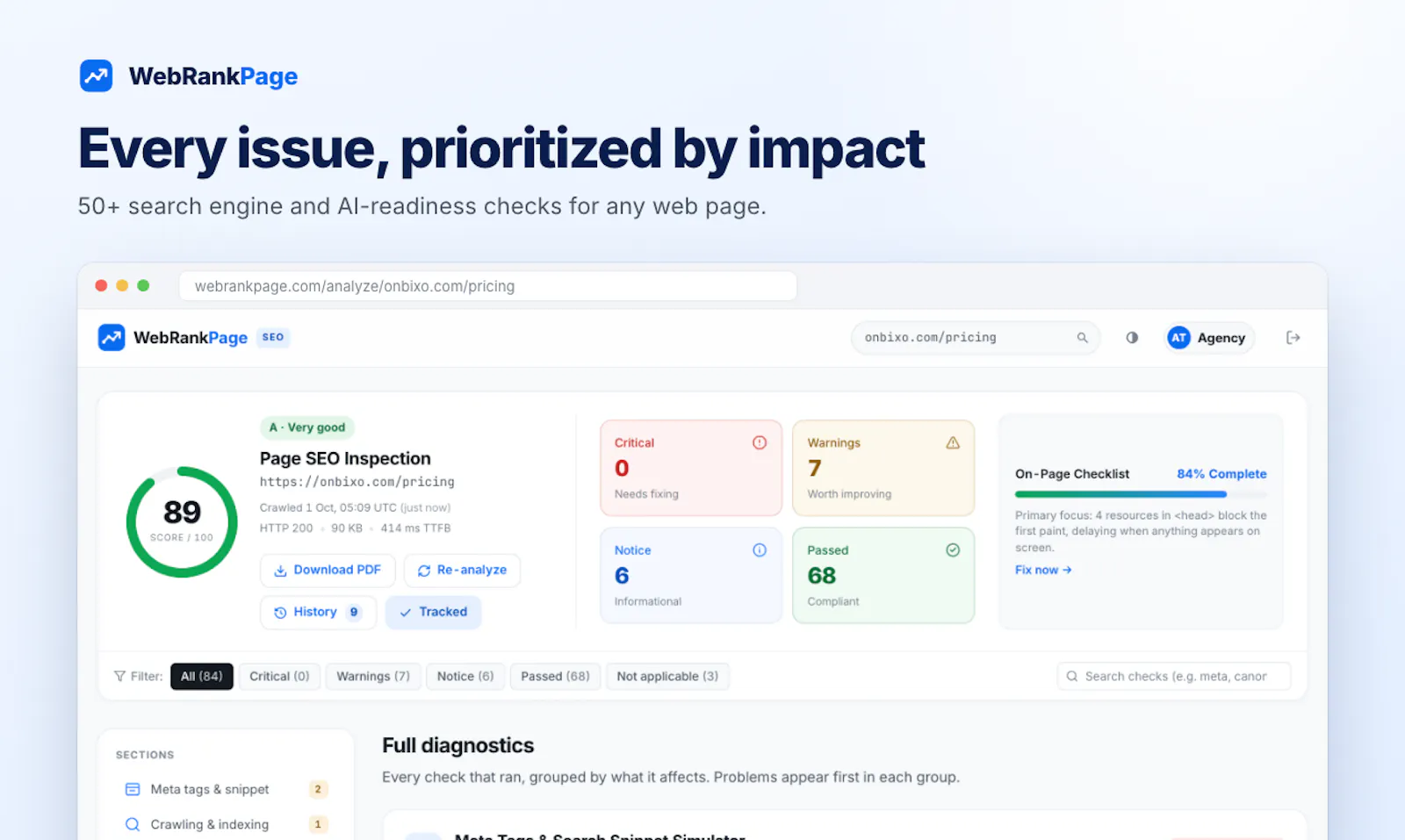Image resolution: width=1405 pixels, height=840 pixels.
Task: Select the All (84) filter tab
Action: [202, 677]
